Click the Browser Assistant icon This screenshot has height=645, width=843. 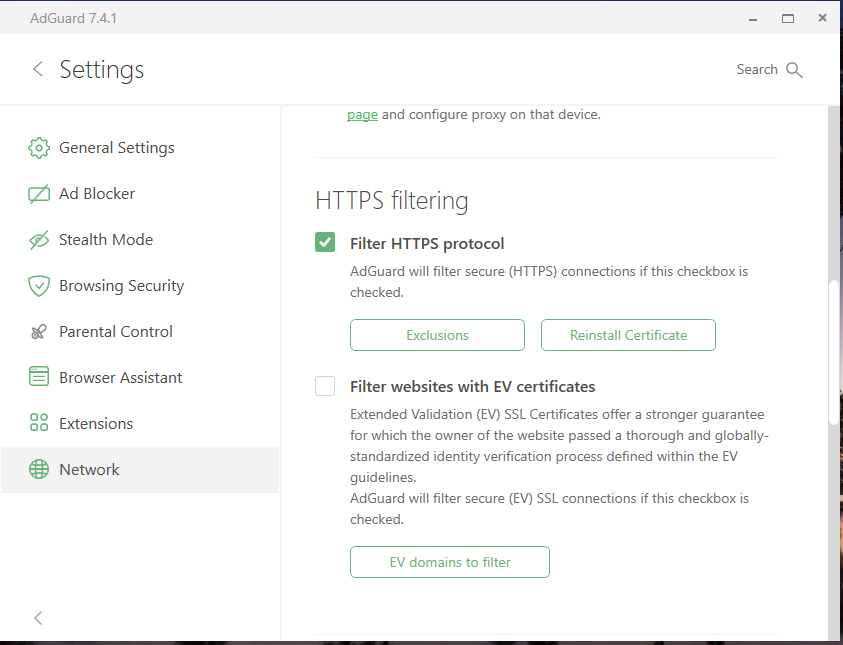tap(39, 378)
